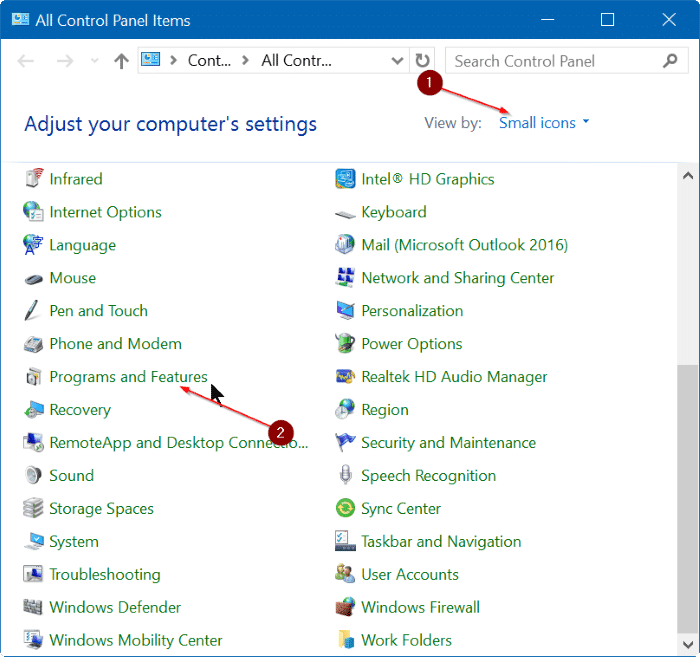Go forward in navigation history
Screen dimensions: 700x657
(65, 60)
